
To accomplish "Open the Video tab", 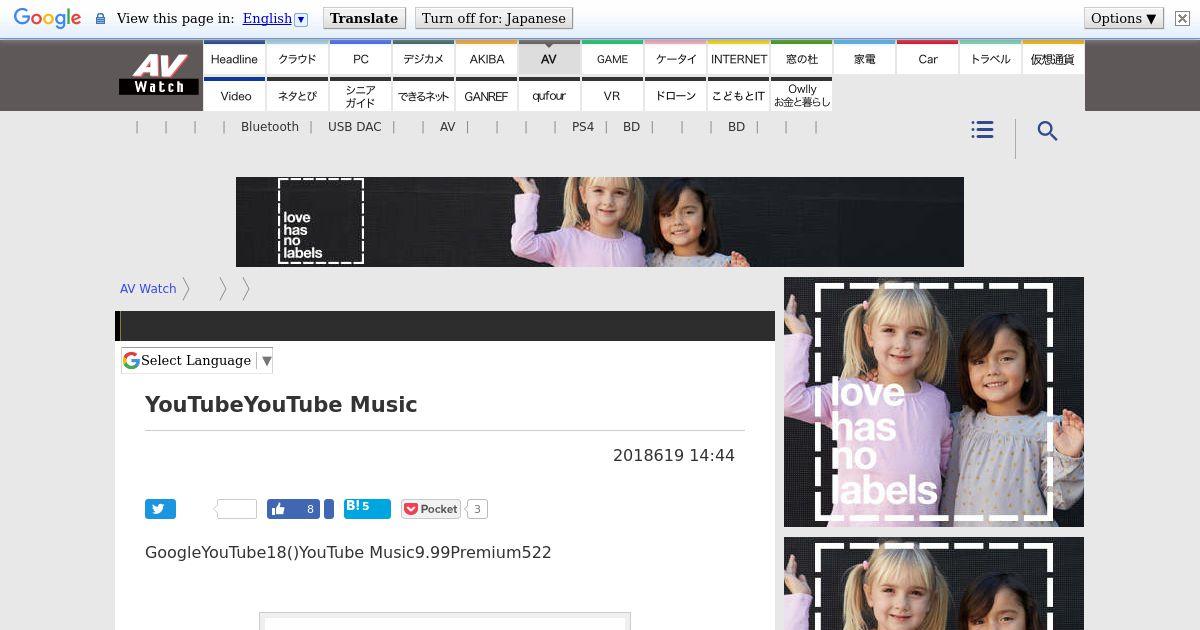I will pyautogui.click(x=236, y=96).
